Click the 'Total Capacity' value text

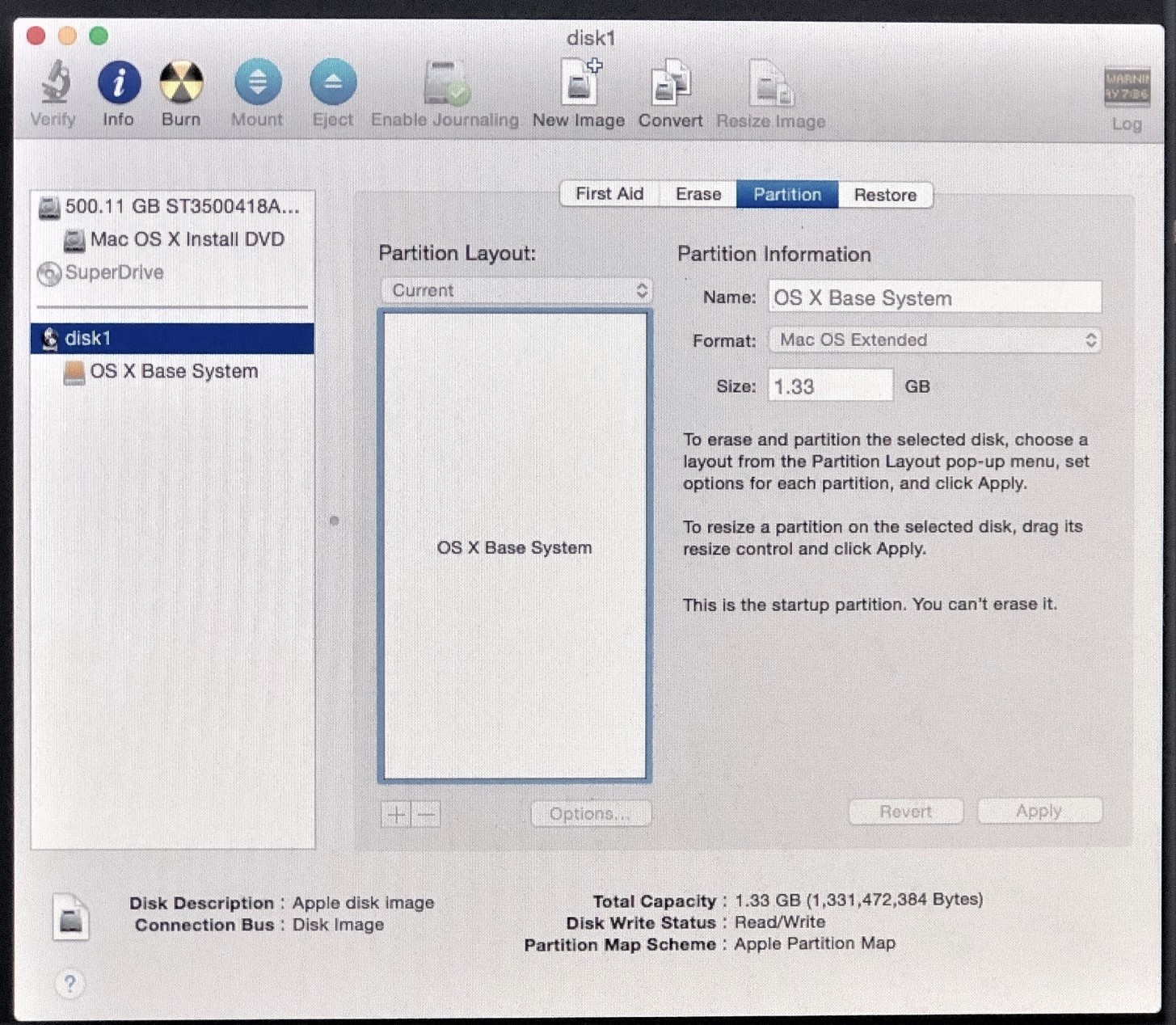click(859, 900)
